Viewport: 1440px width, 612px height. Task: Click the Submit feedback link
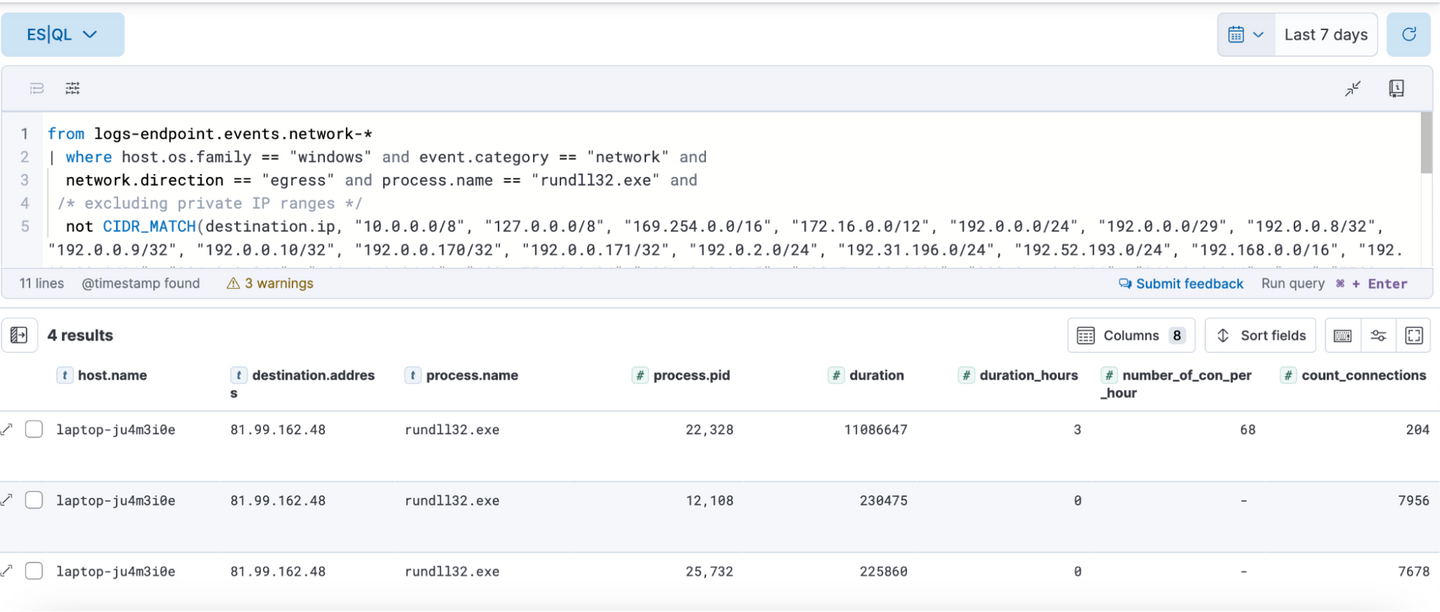click(x=1181, y=284)
